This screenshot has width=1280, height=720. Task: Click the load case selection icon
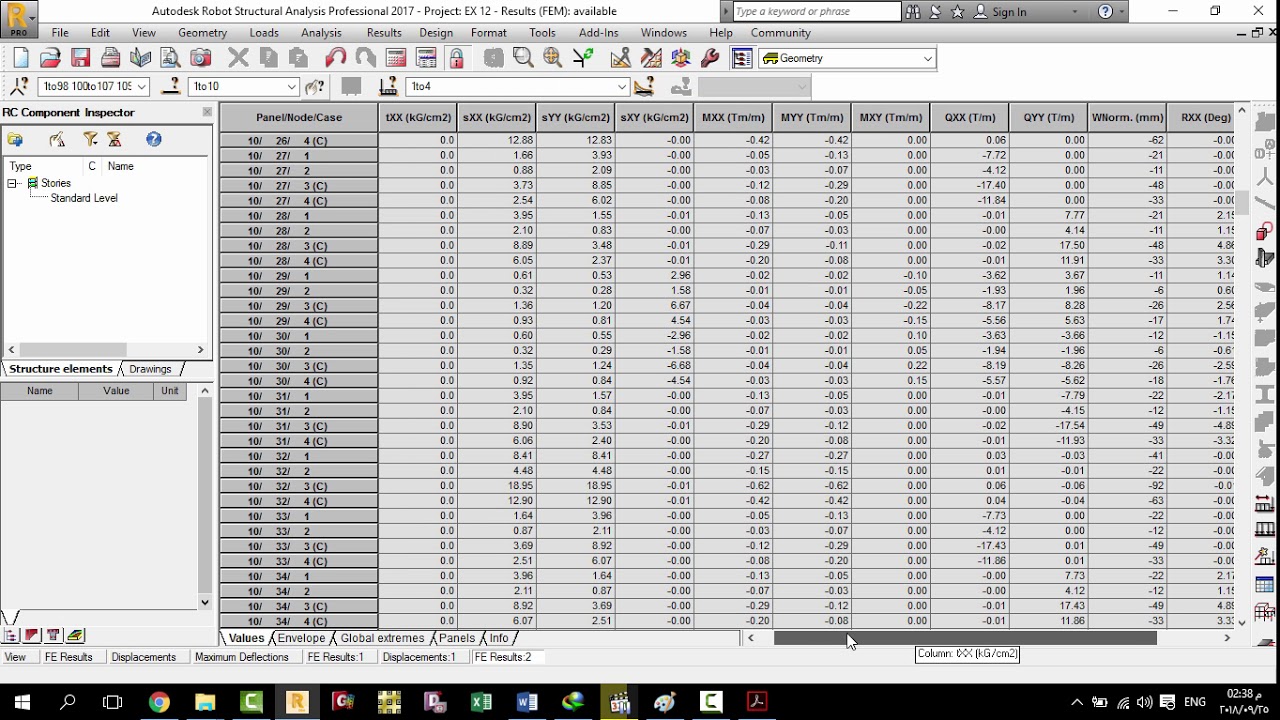[x=389, y=87]
